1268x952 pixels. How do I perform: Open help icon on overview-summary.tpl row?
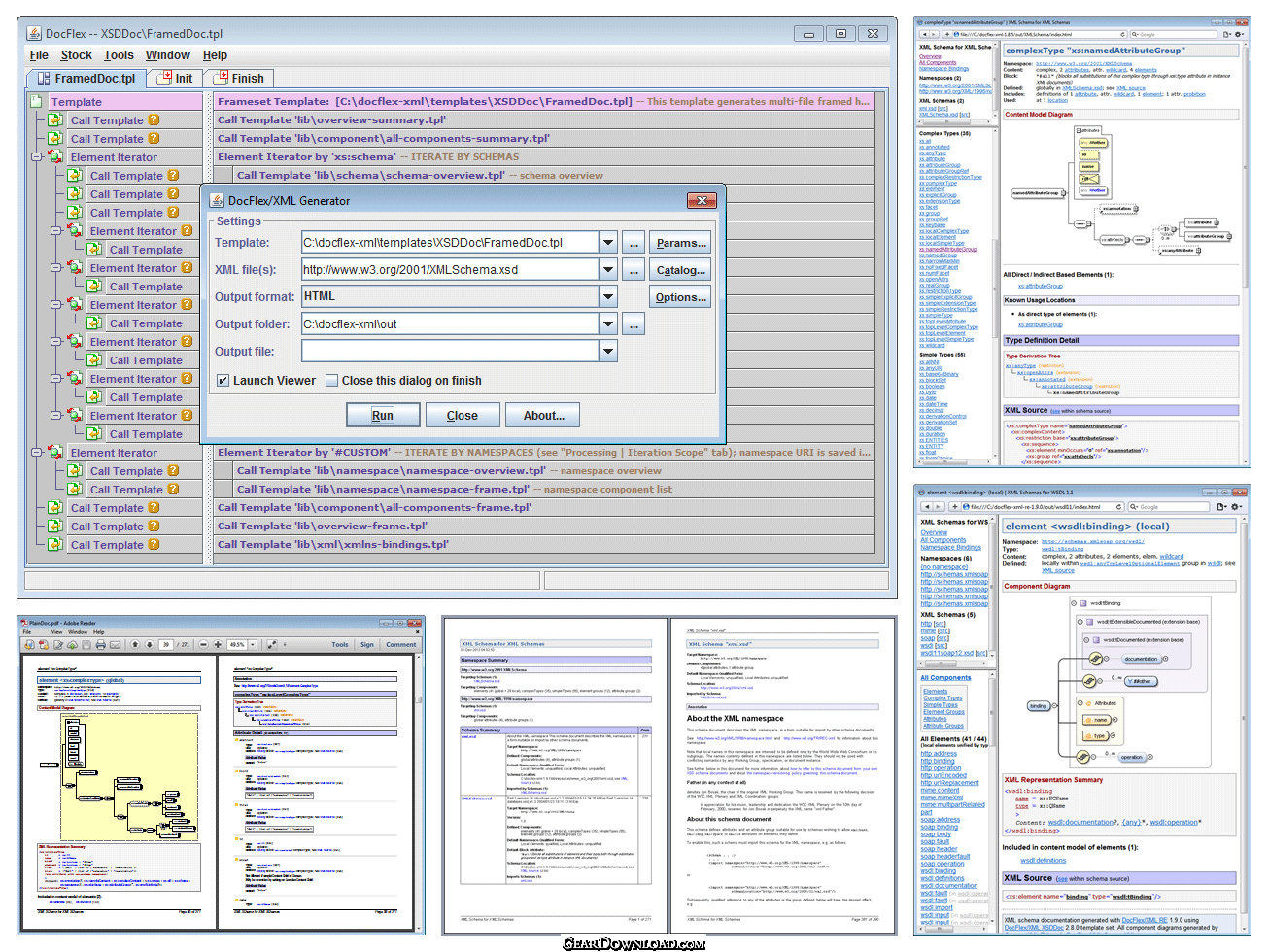pos(154,119)
